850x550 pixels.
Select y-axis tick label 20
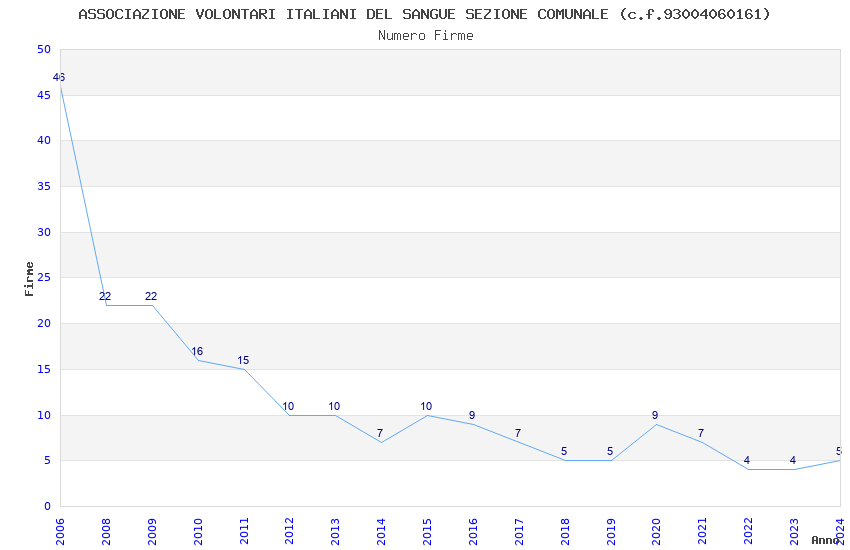(x=44, y=323)
